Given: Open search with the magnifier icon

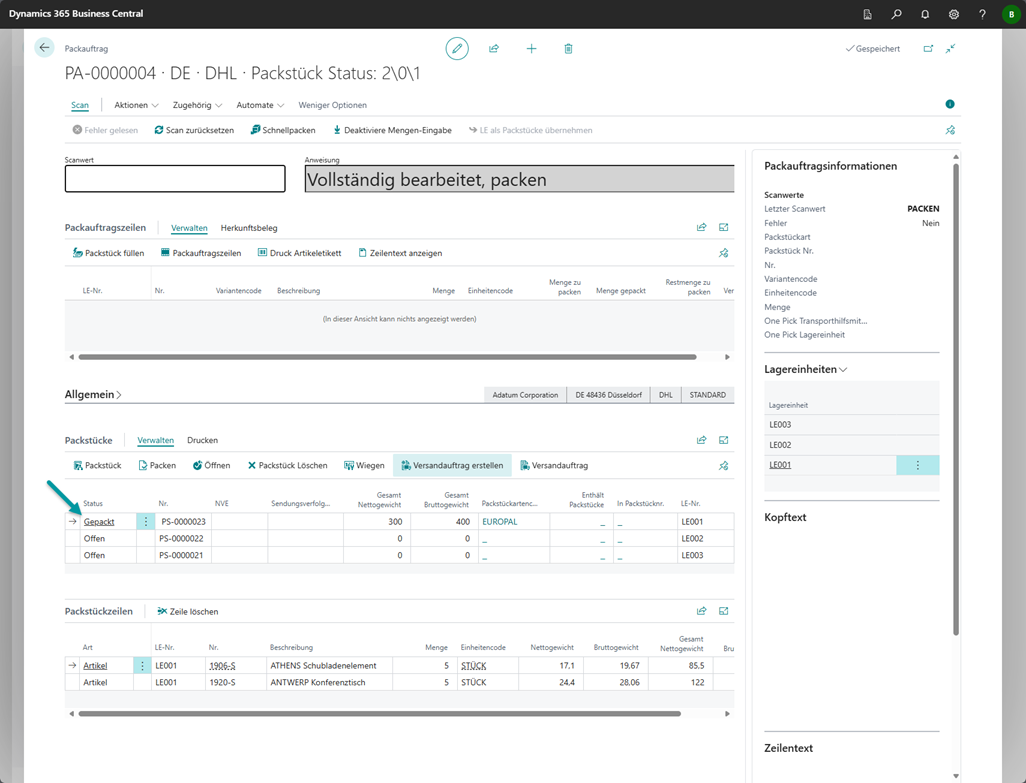Looking at the screenshot, I should (896, 14).
